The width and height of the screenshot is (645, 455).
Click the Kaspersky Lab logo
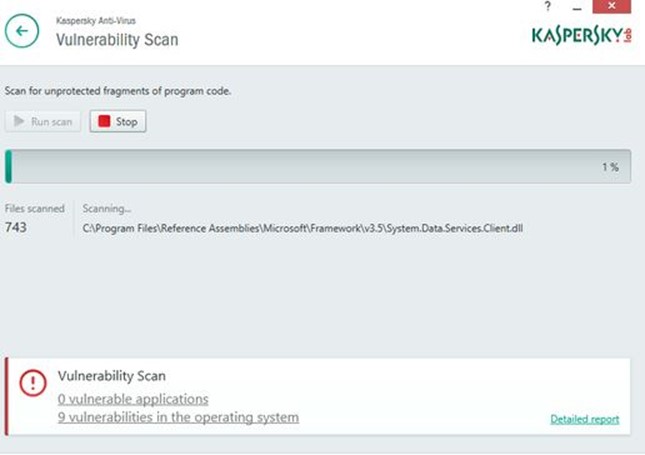pyautogui.click(x=582, y=36)
